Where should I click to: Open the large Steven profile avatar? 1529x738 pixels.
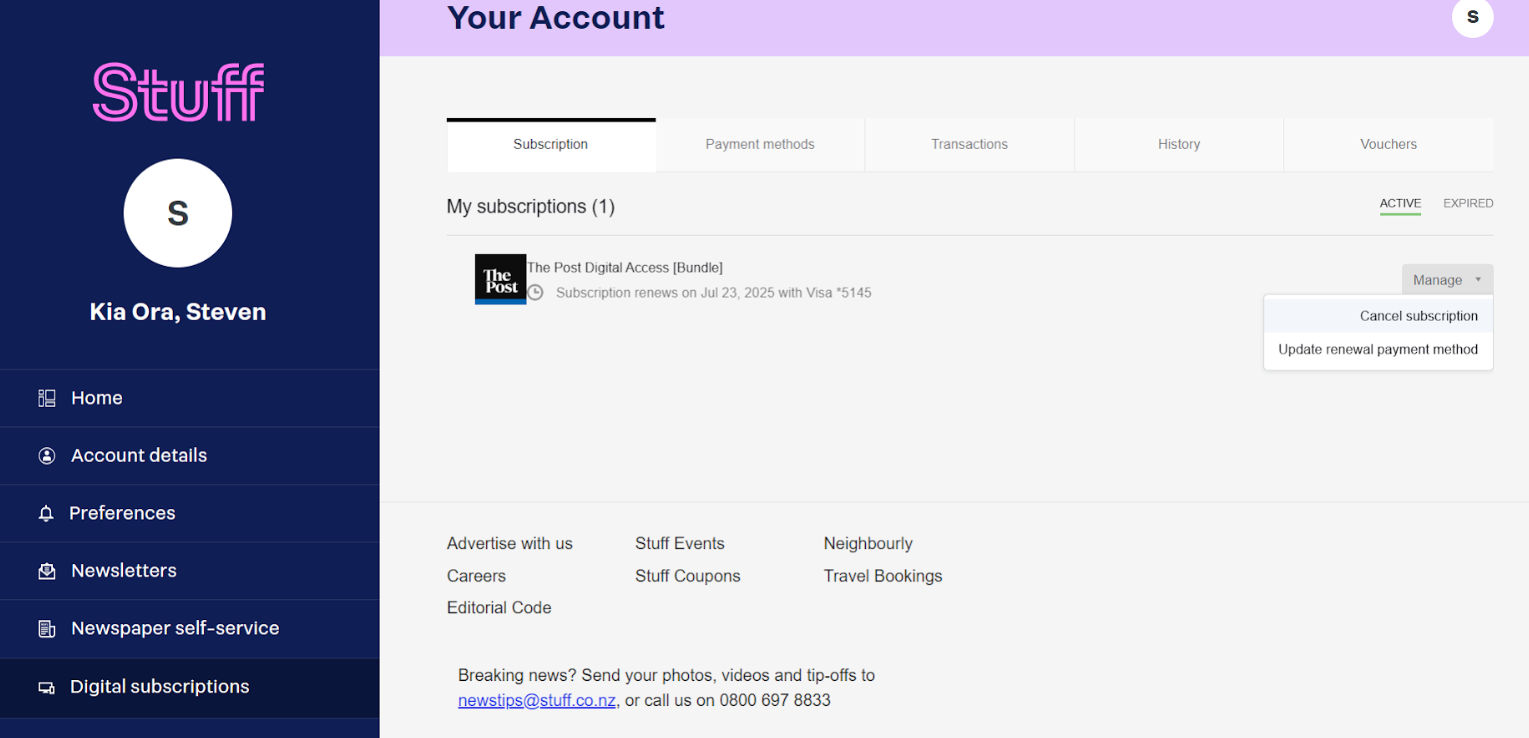tap(178, 213)
